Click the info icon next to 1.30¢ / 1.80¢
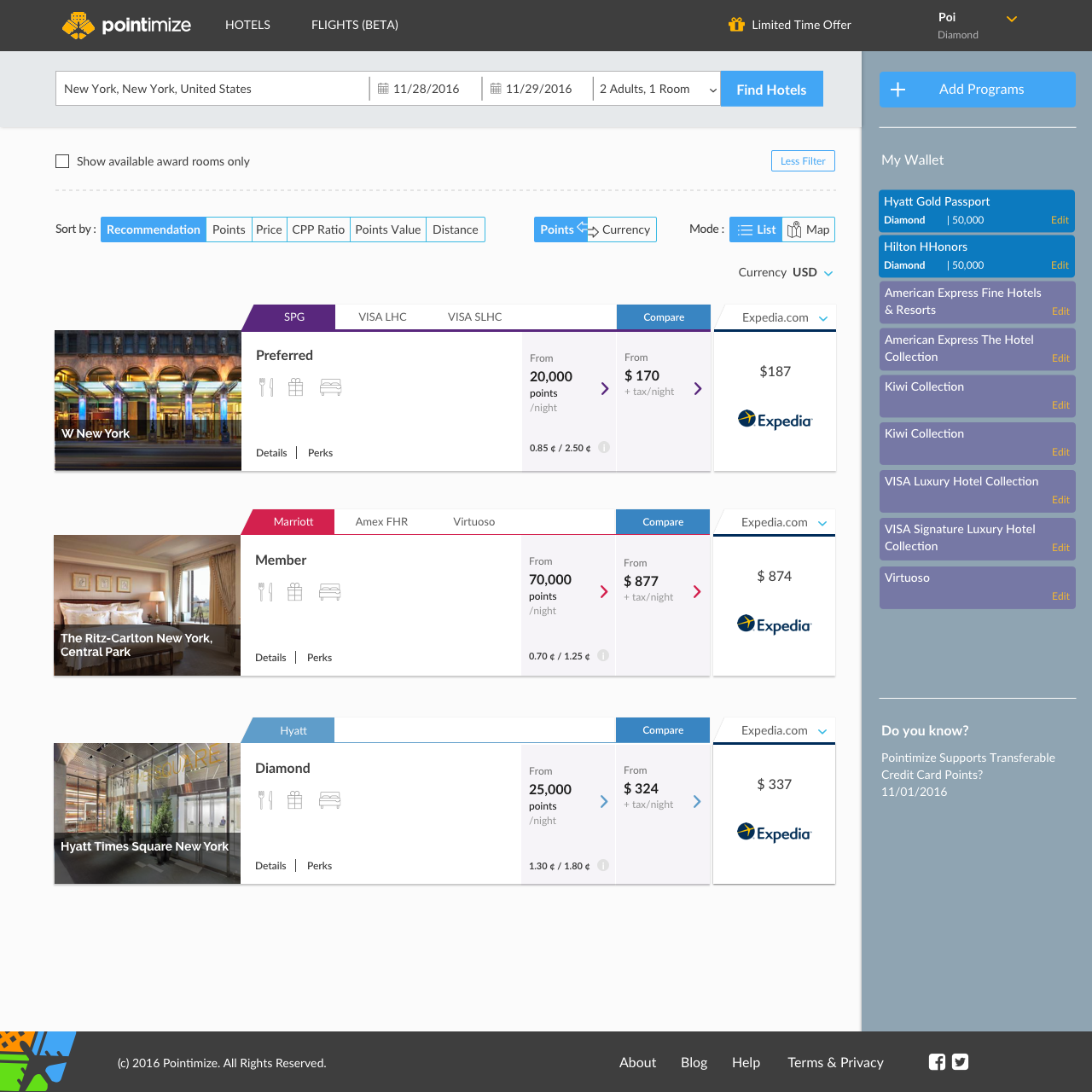Viewport: 1092px width, 1092px height. (603, 865)
